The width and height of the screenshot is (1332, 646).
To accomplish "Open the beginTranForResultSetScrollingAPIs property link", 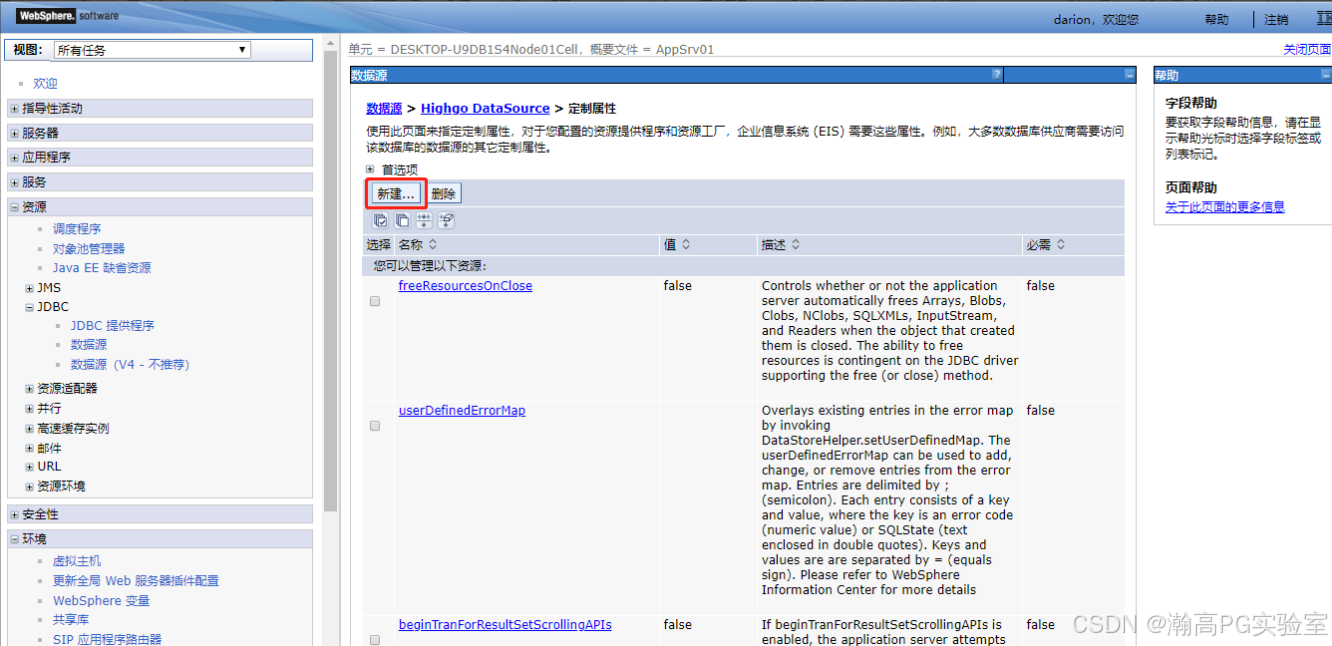I will (505, 625).
